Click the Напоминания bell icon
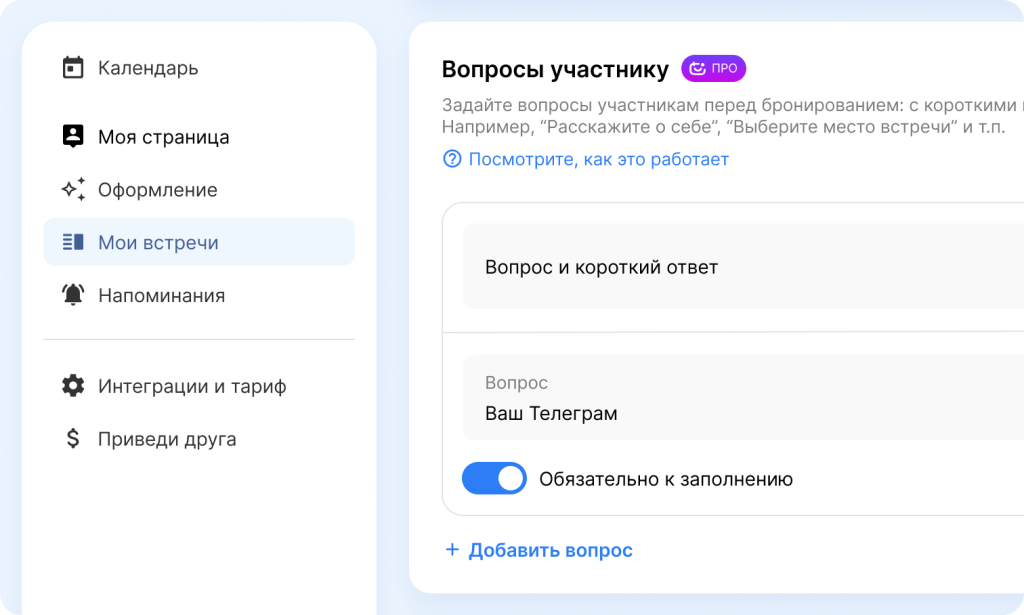The width and height of the screenshot is (1024, 615). [x=73, y=296]
